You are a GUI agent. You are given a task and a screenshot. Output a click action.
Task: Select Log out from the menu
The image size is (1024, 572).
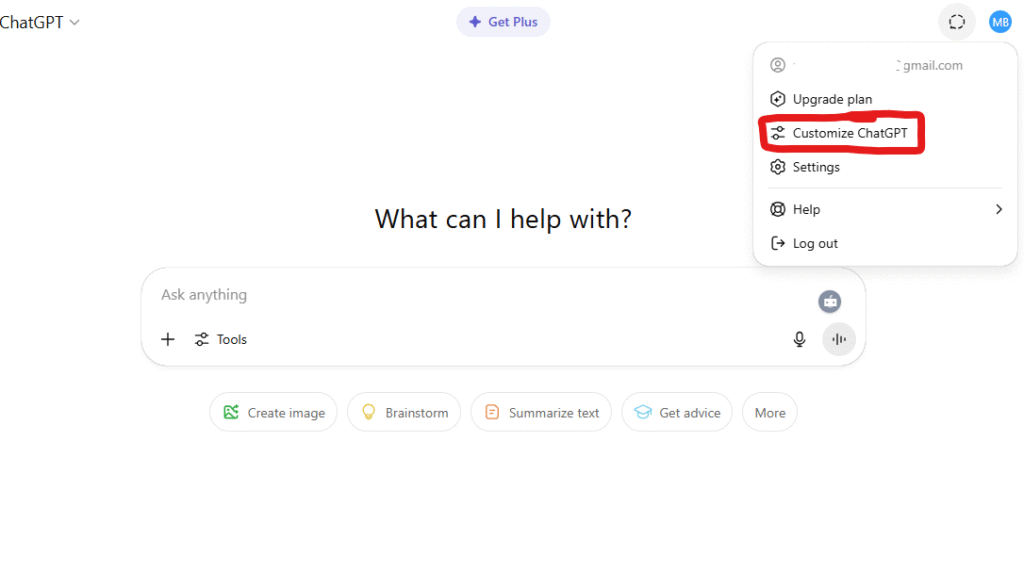point(885,244)
